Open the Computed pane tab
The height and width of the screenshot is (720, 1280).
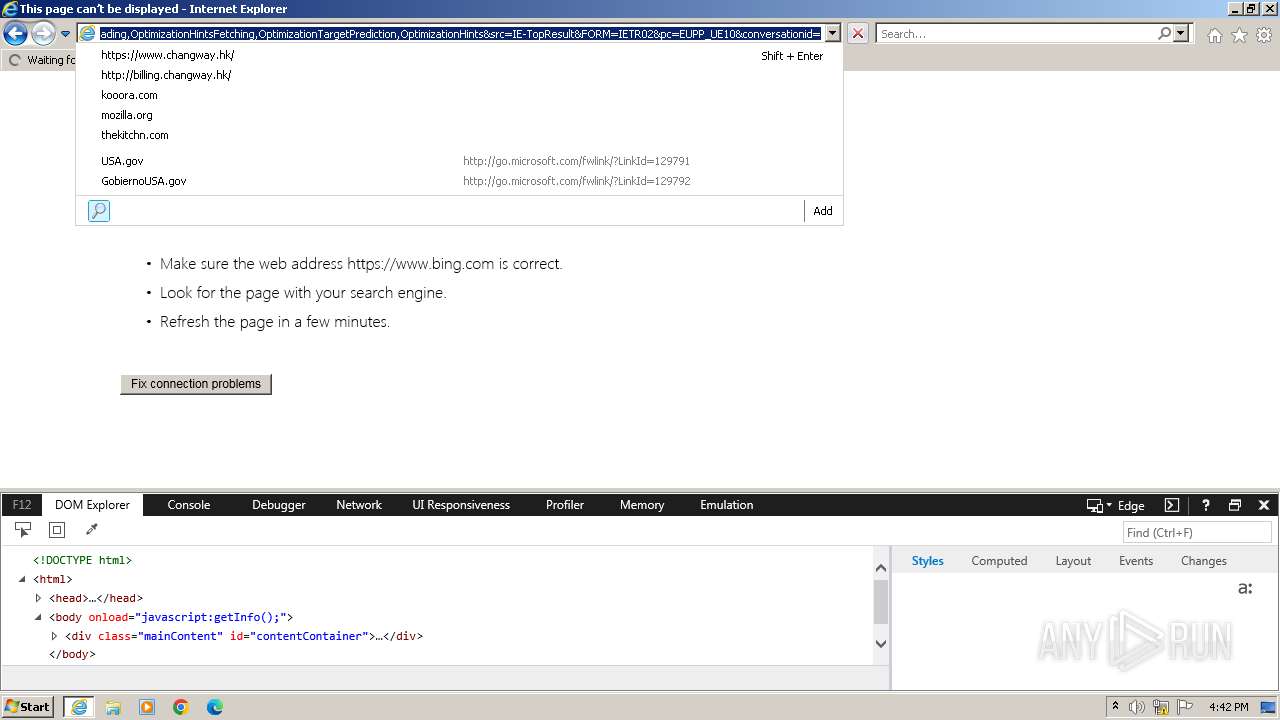[x=999, y=561]
